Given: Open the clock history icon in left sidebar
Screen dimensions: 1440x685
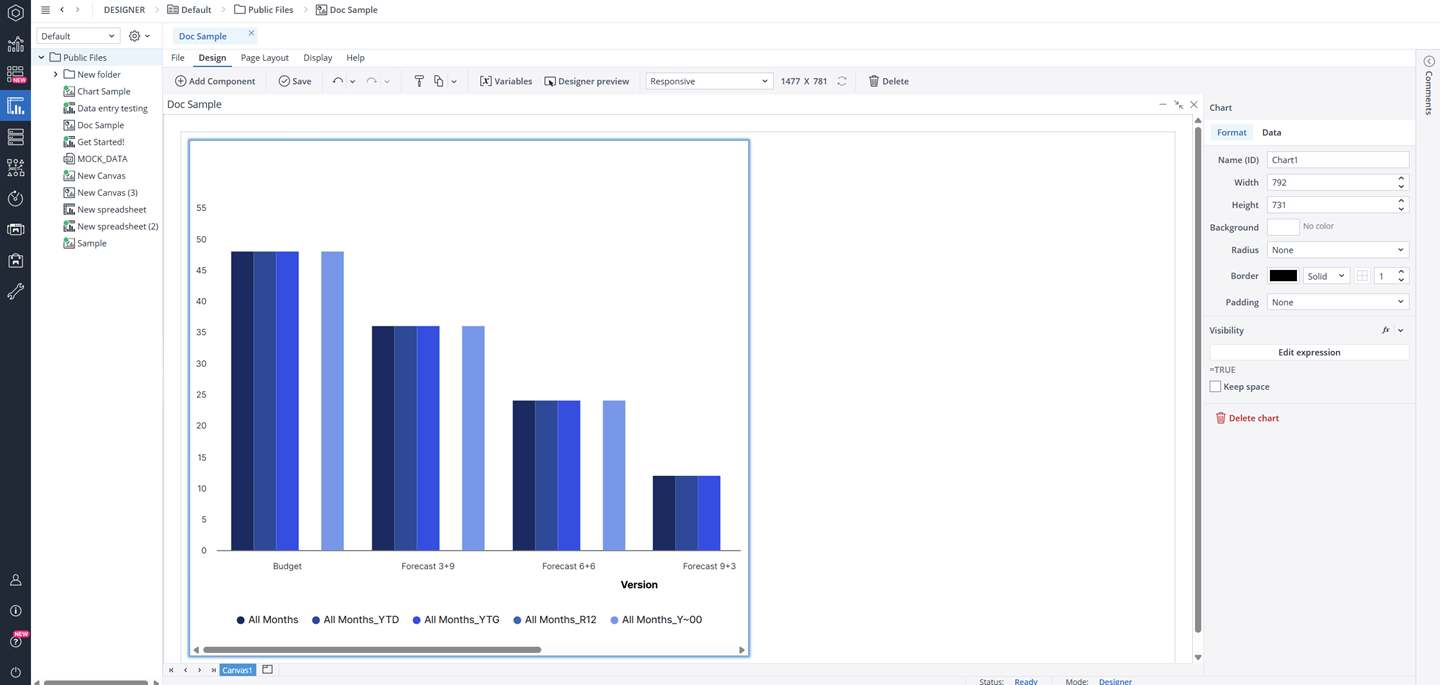Looking at the screenshot, I should (15, 198).
